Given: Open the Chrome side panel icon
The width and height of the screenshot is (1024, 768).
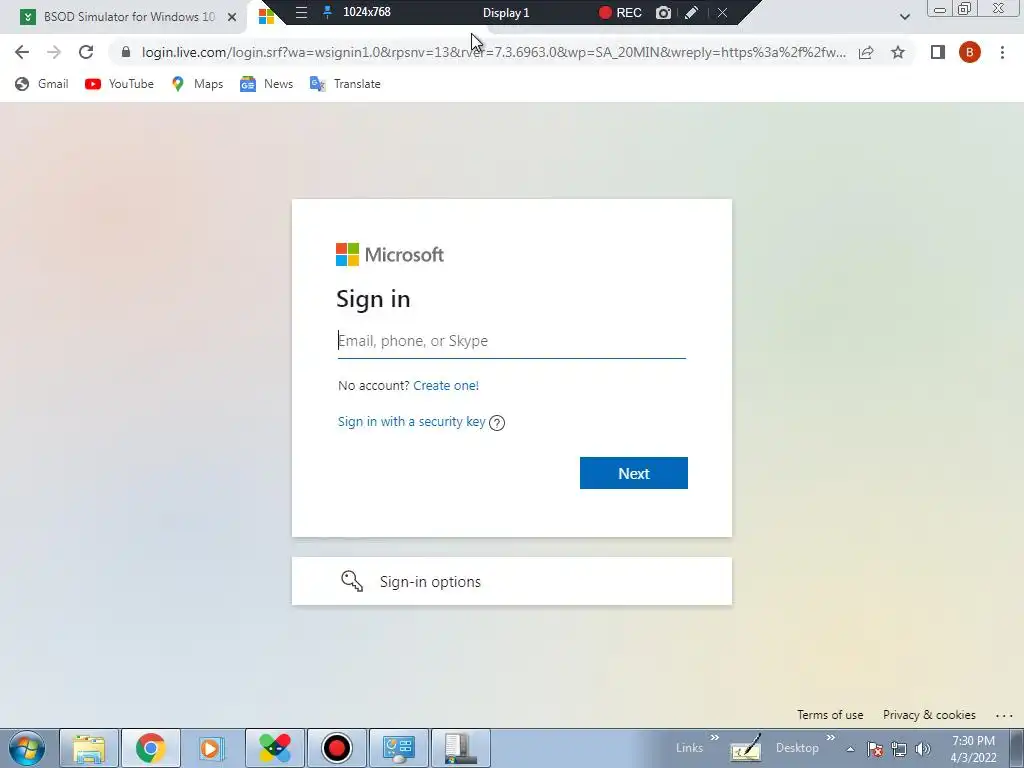Looking at the screenshot, I should (x=938, y=52).
